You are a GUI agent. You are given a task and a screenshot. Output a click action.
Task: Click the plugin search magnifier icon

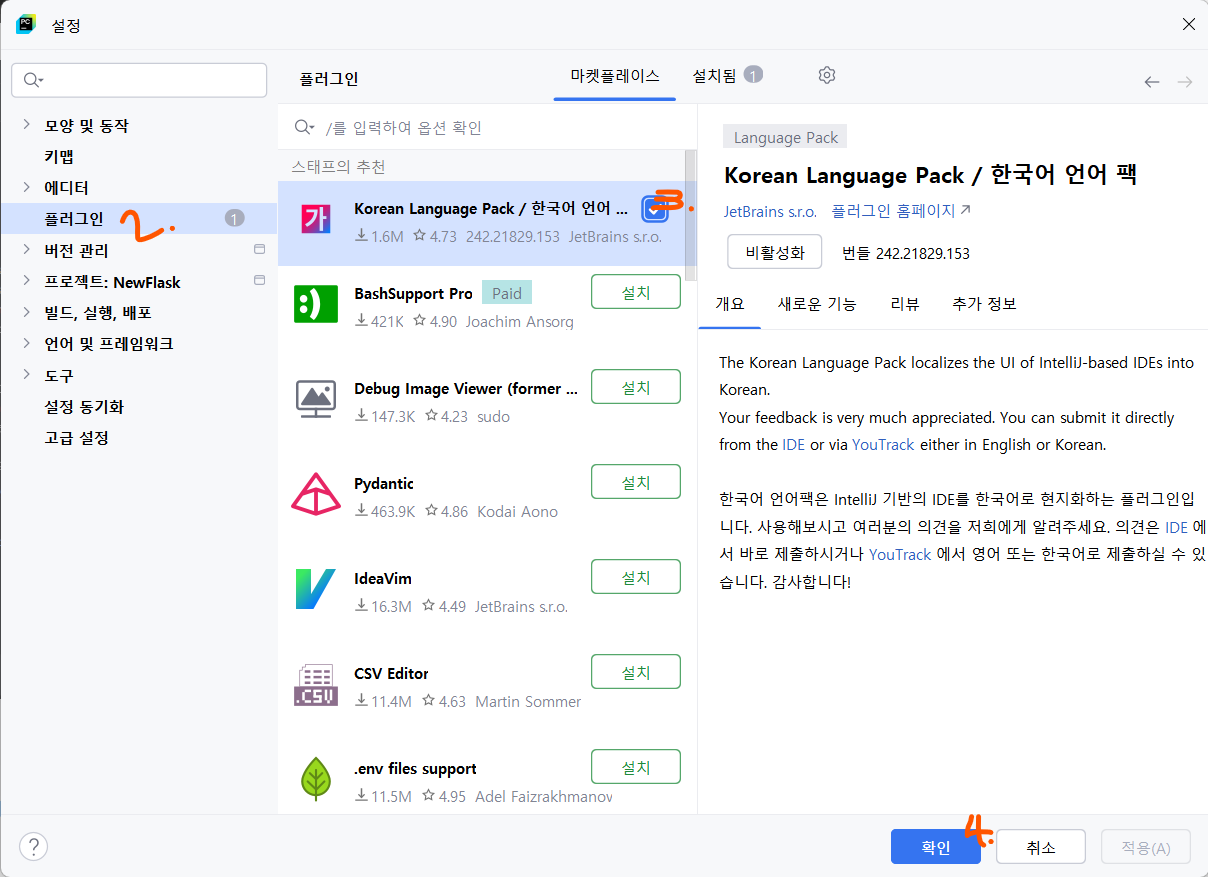click(x=304, y=127)
